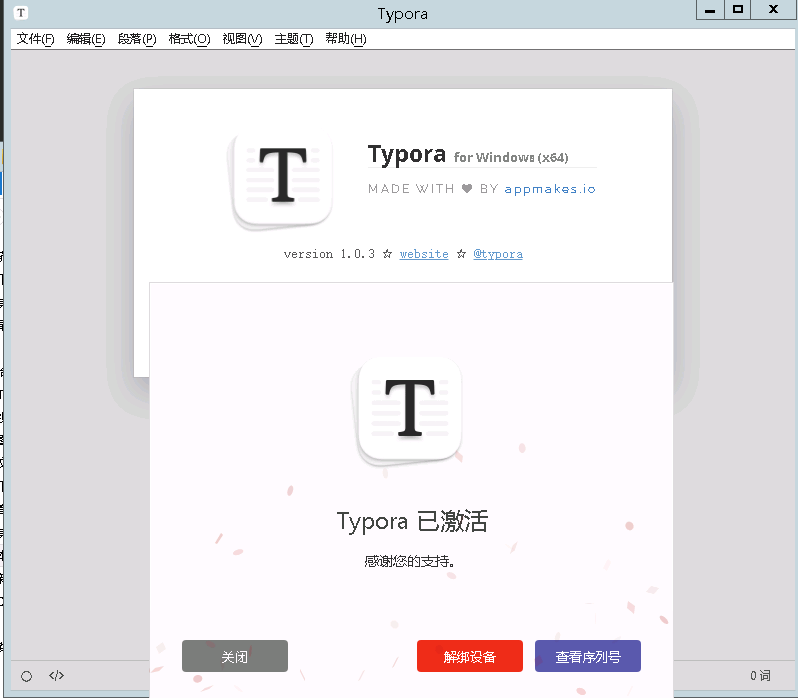The image size is (798, 698).
Task: Maximize the Typora window
Action: [737, 10]
